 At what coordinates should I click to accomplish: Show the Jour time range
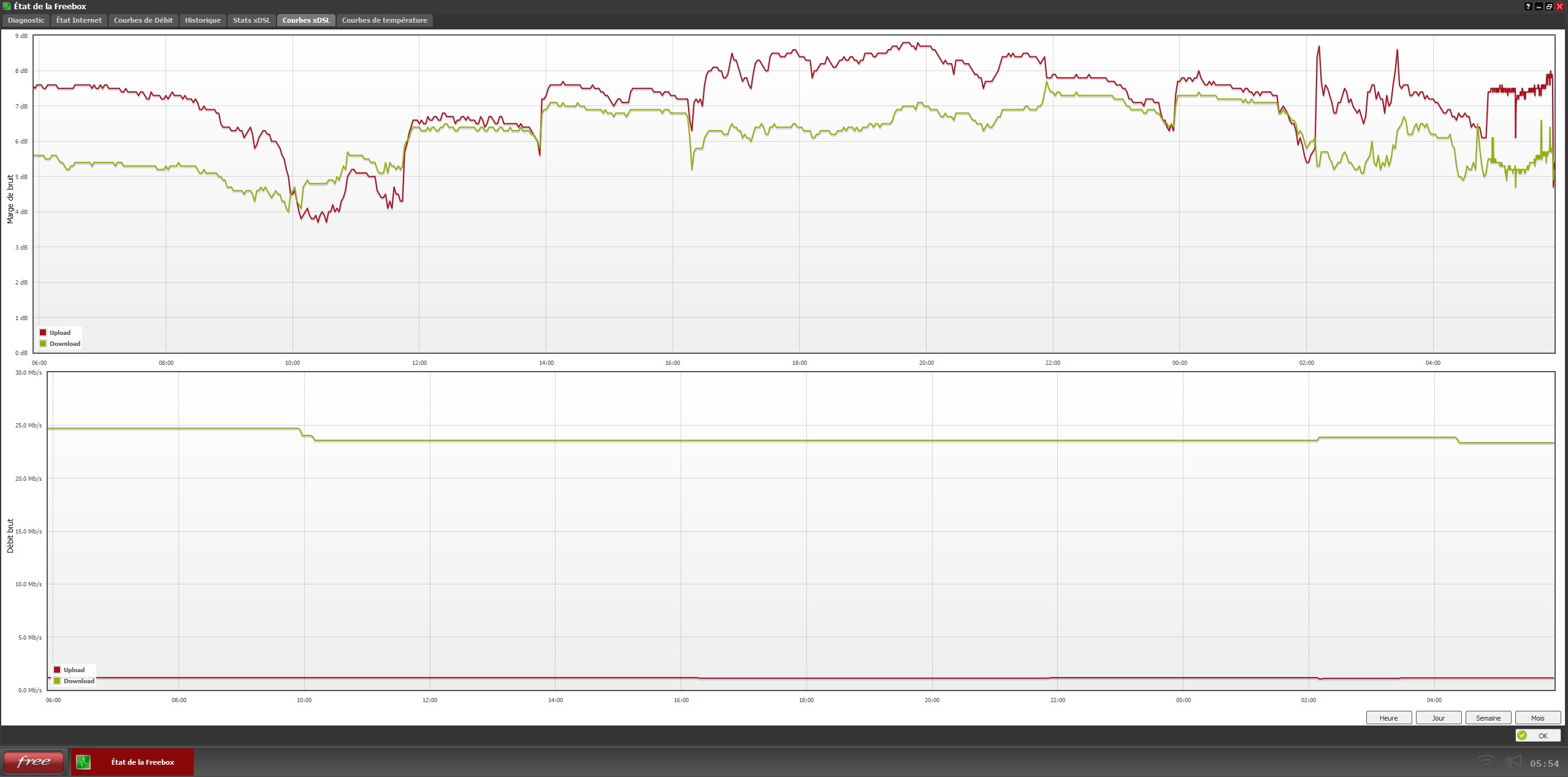pos(1439,718)
